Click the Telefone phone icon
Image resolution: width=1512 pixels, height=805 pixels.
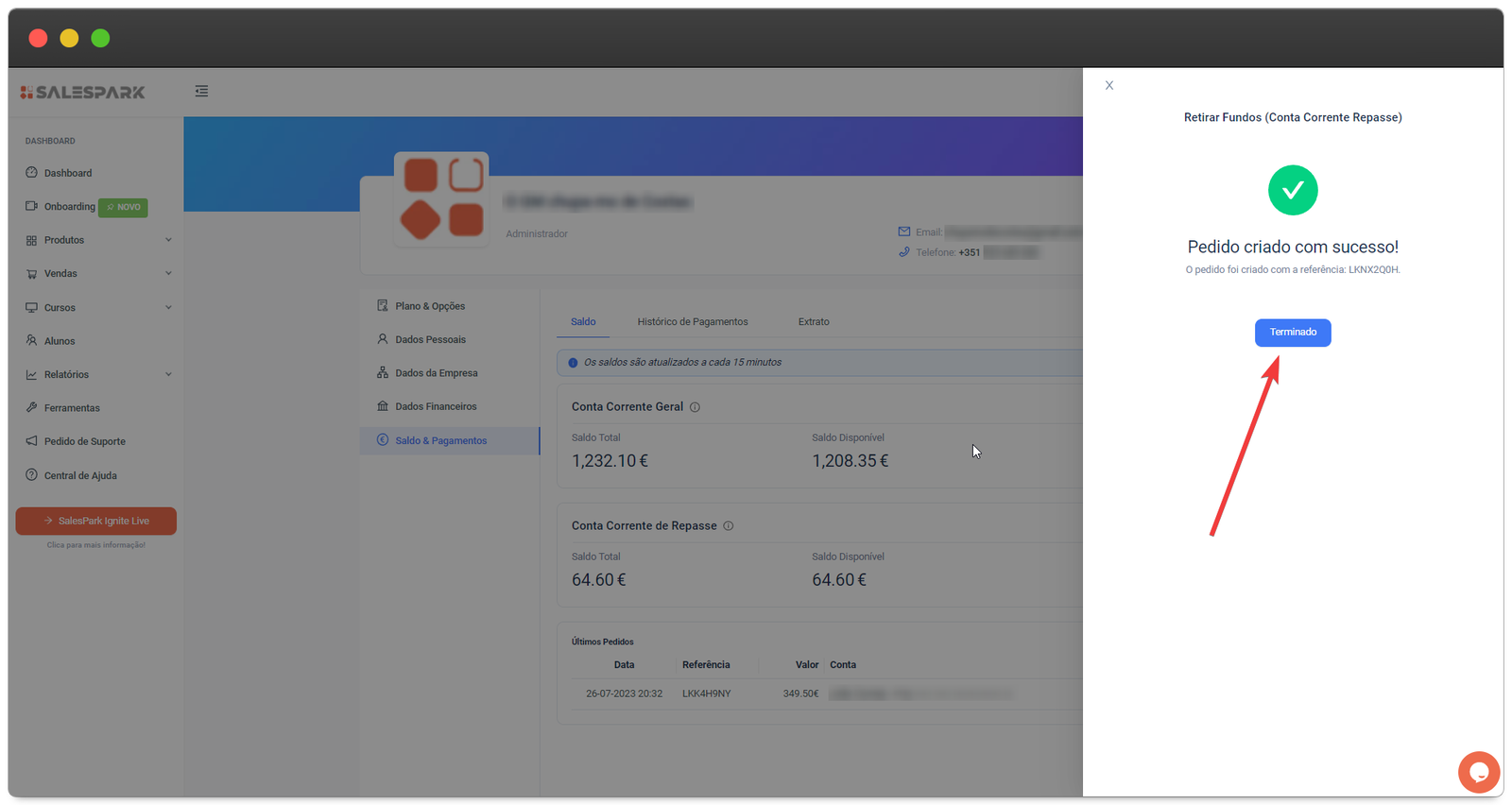[904, 252]
